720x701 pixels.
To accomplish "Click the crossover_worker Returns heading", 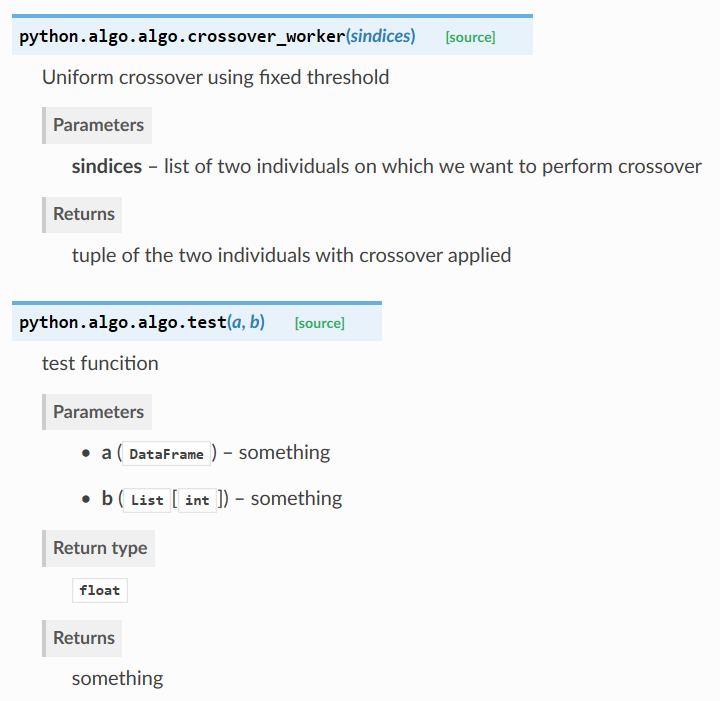I will (x=82, y=215).
